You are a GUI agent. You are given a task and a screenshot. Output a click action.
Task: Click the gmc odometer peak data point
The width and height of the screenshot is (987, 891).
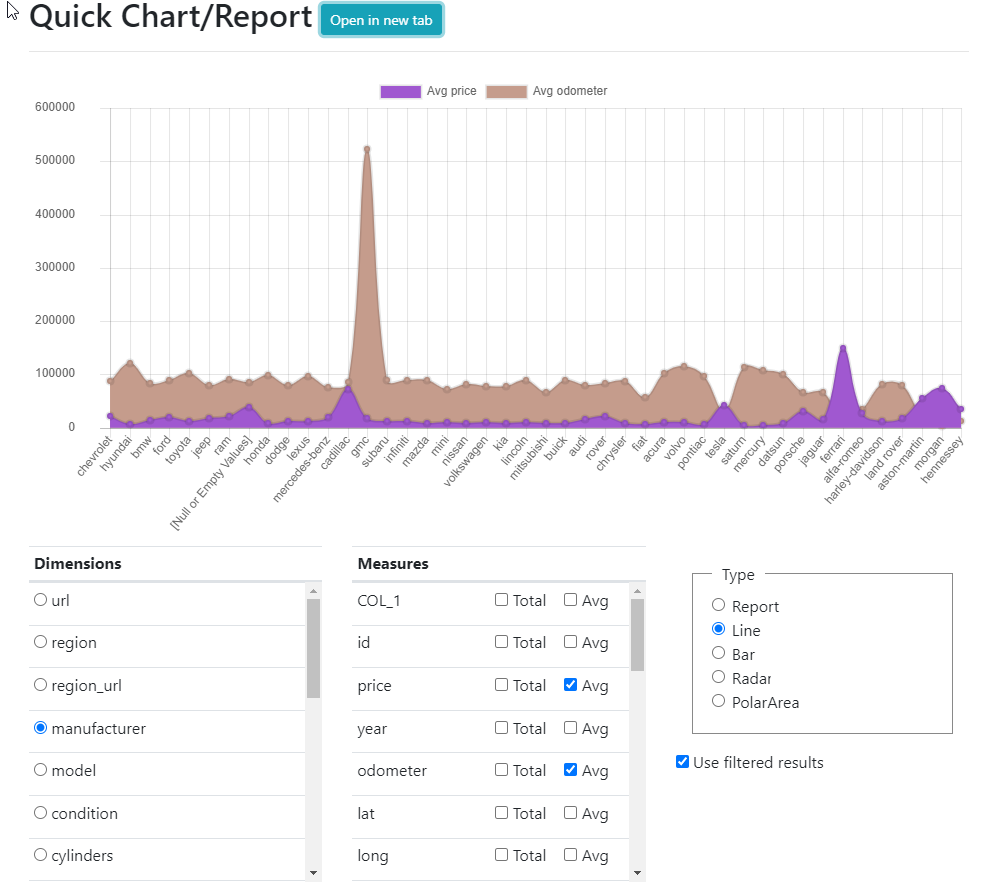pyautogui.click(x=367, y=149)
